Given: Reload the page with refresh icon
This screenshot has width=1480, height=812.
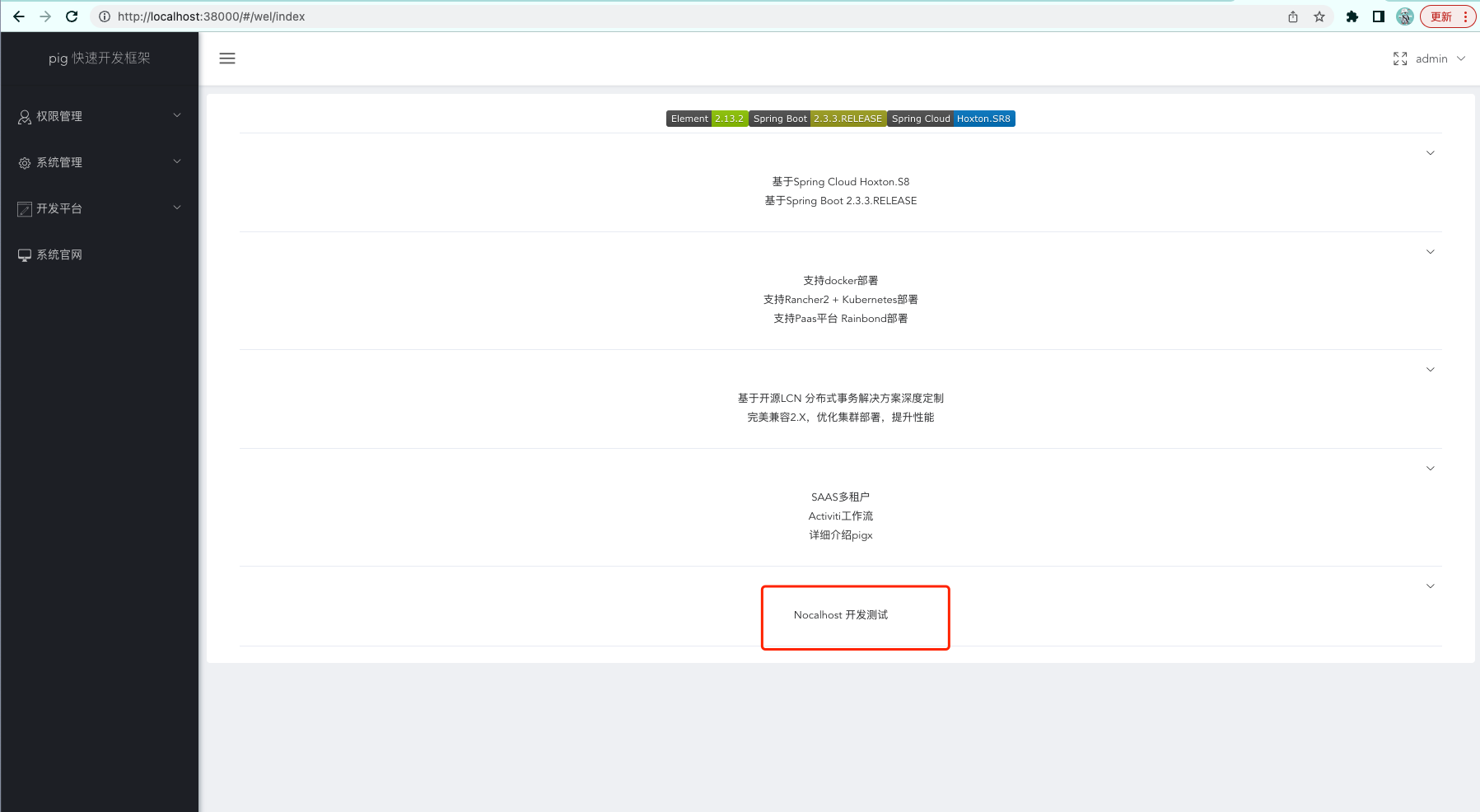Looking at the screenshot, I should click(x=72, y=16).
